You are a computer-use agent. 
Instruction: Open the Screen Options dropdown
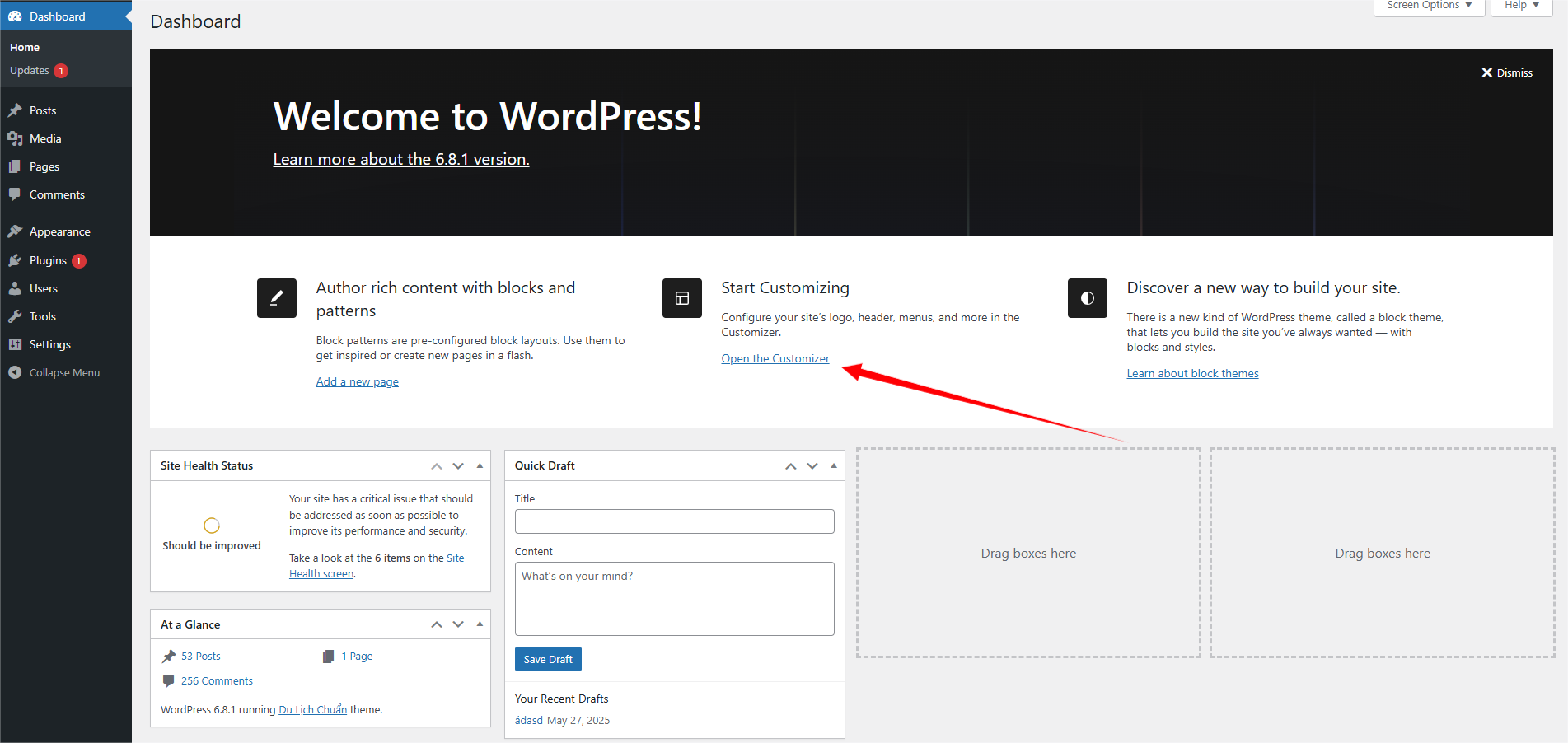click(x=1428, y=6)
